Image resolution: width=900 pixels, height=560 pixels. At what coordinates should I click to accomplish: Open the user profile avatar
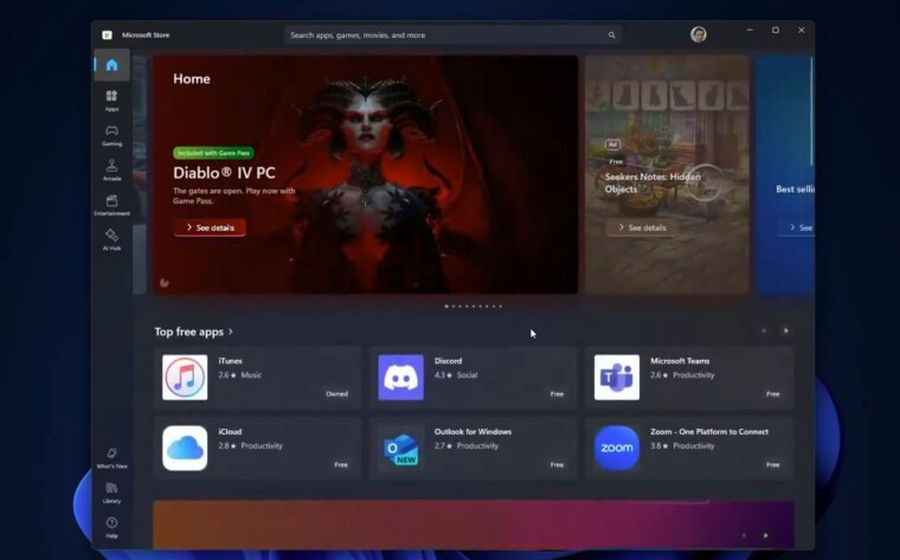click(699, 34)
